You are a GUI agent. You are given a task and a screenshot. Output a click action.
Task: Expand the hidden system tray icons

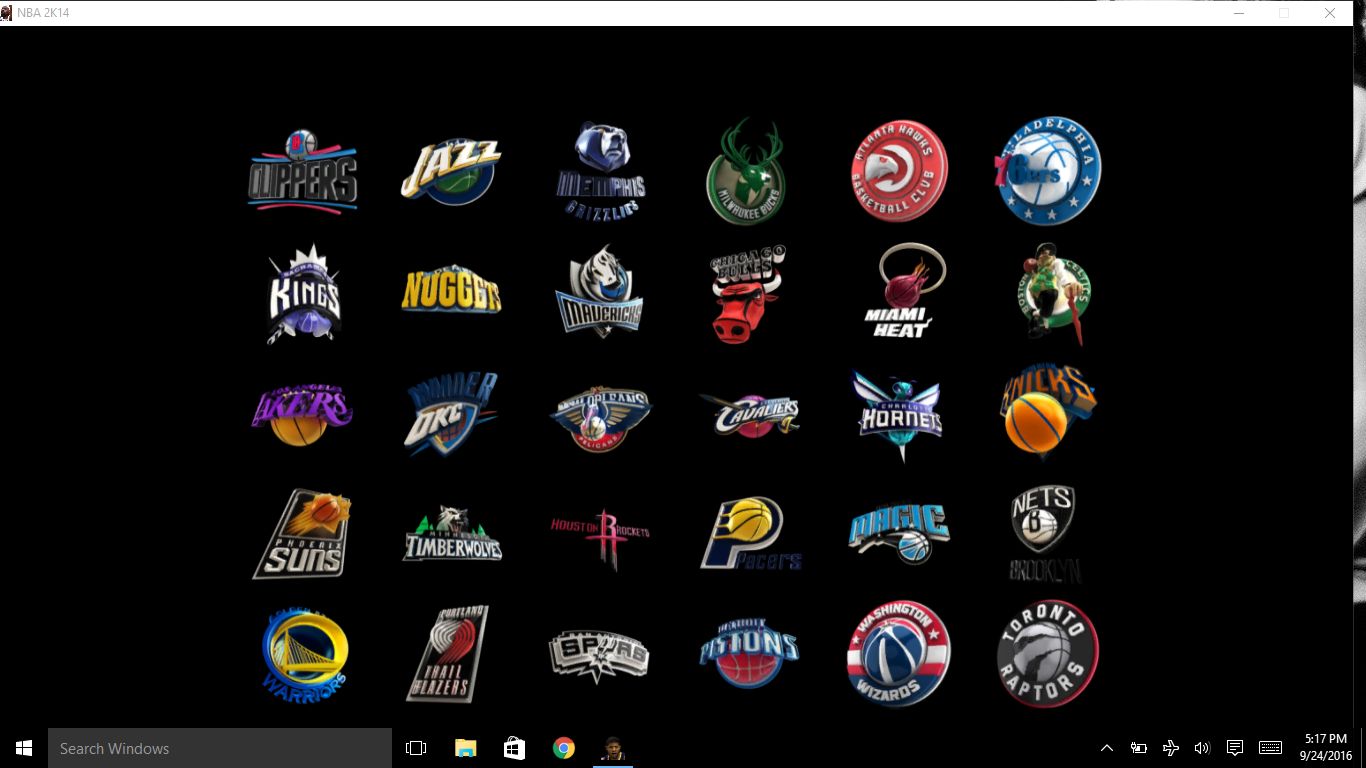(1106, 748)
